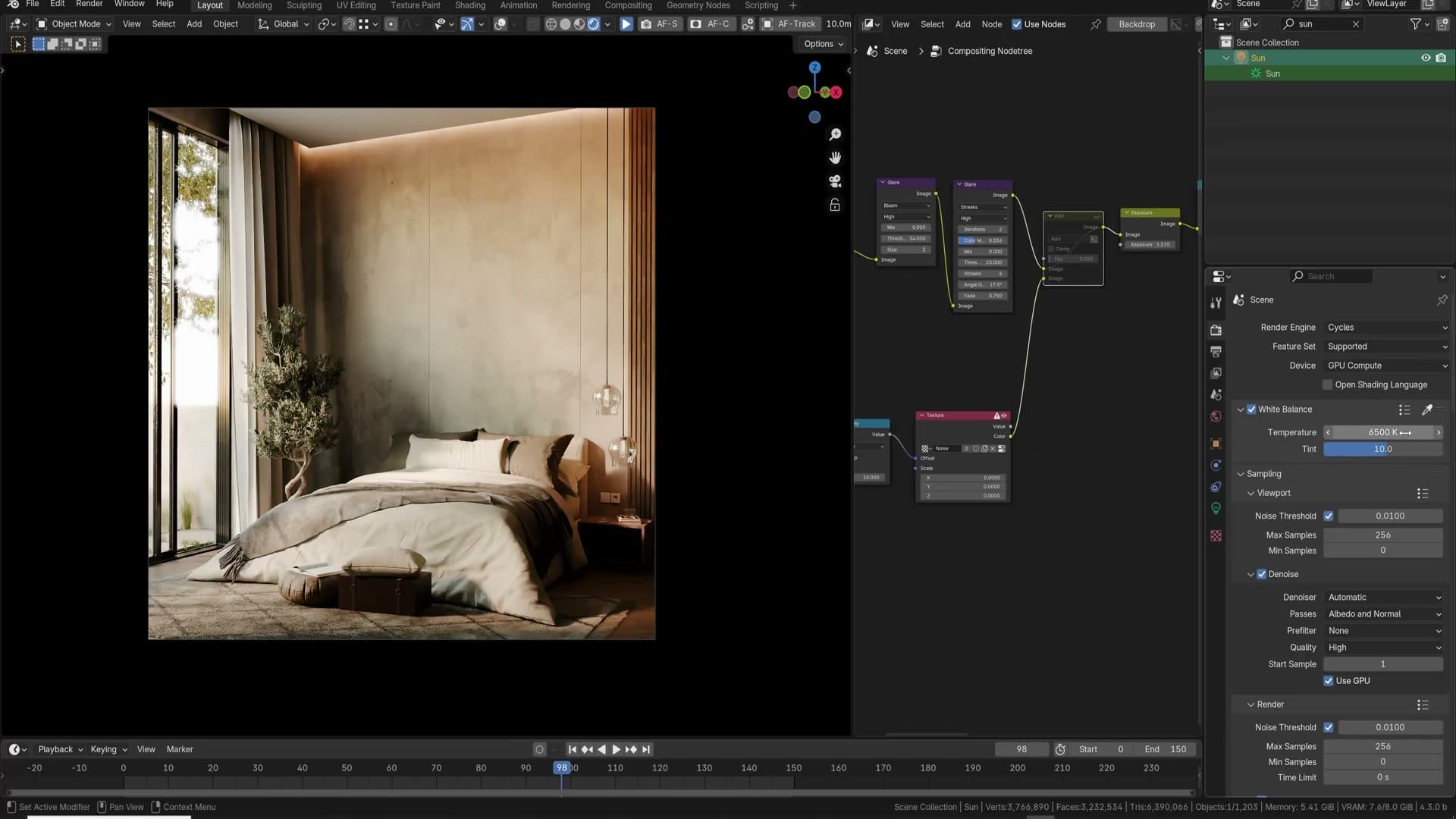
Task: Click the AF-C button
Action: tap(710, 24)
